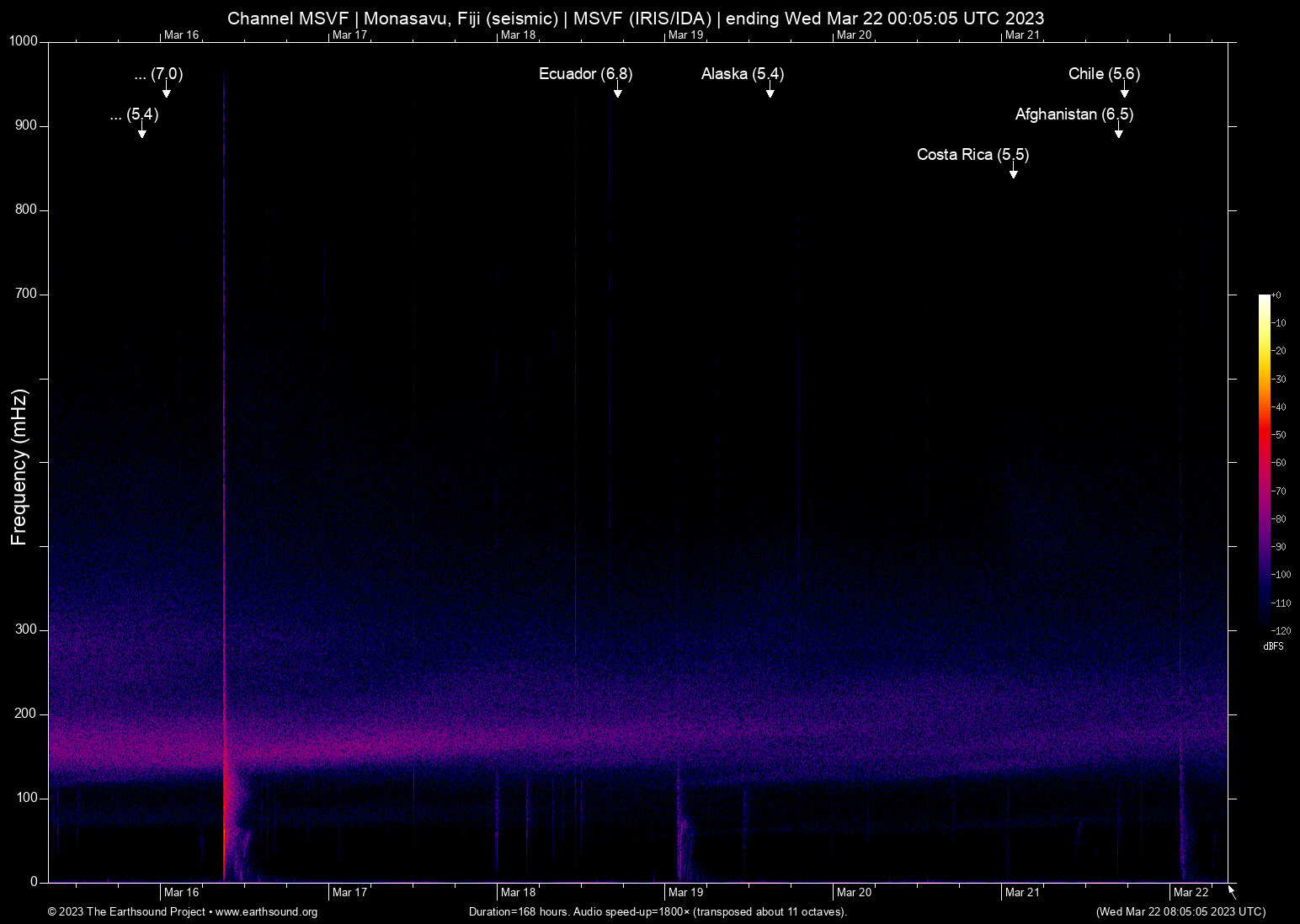This screenshot has width=1300, height=924.
Task: Click the arrow beneath Alaska (5.4) marker
Action: point(770,91)
